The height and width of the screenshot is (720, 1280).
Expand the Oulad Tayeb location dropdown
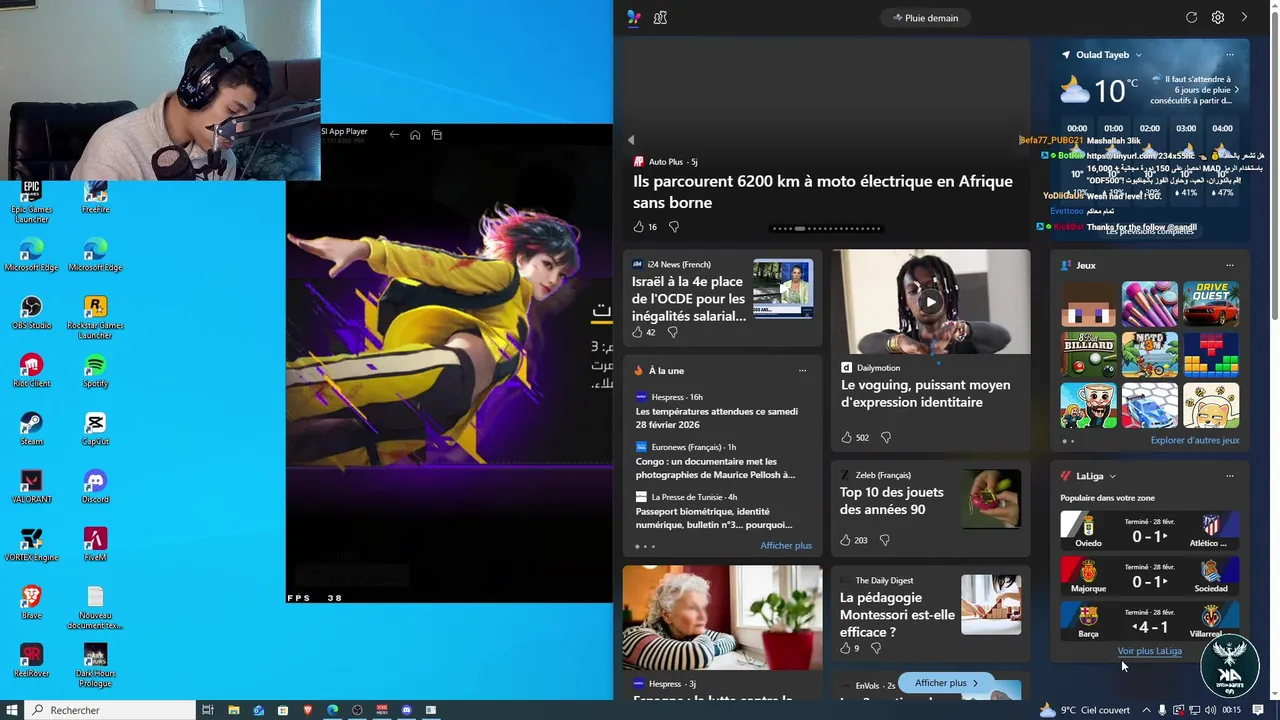tap(1138, 55)
